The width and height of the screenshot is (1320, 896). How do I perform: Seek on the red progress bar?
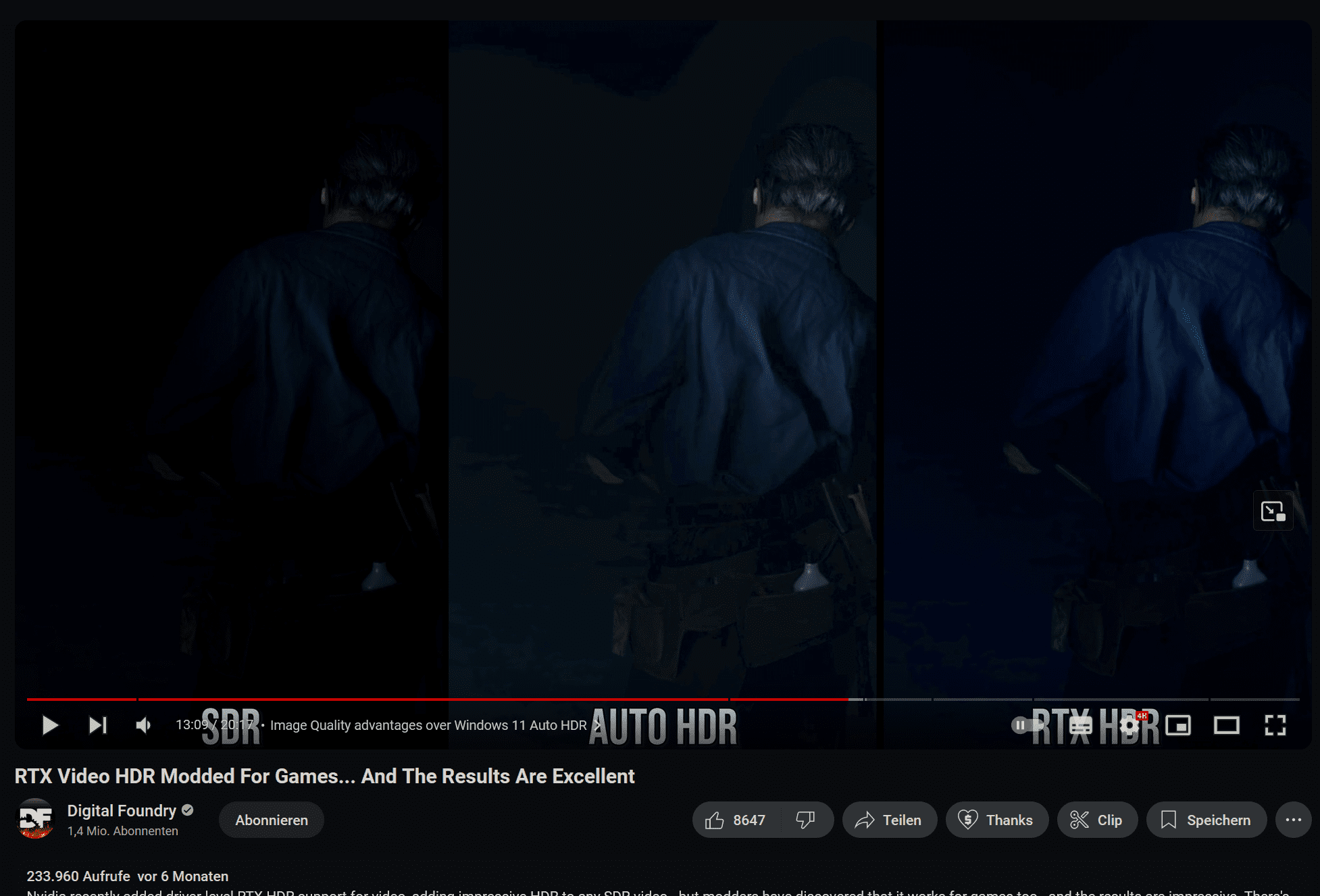click(438, 699)
